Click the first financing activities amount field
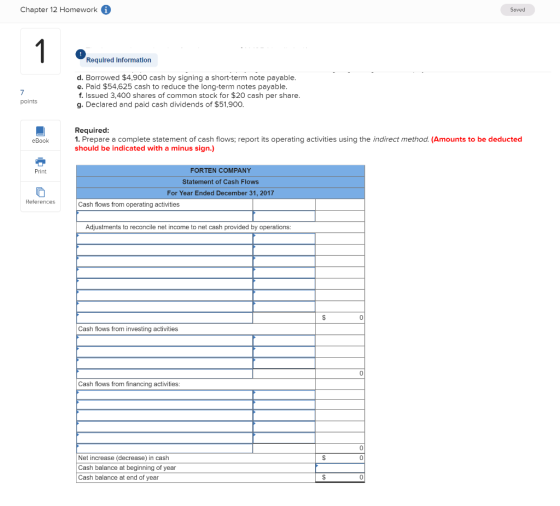This screenshot has height=506, width=560. [x=284, y=395]
